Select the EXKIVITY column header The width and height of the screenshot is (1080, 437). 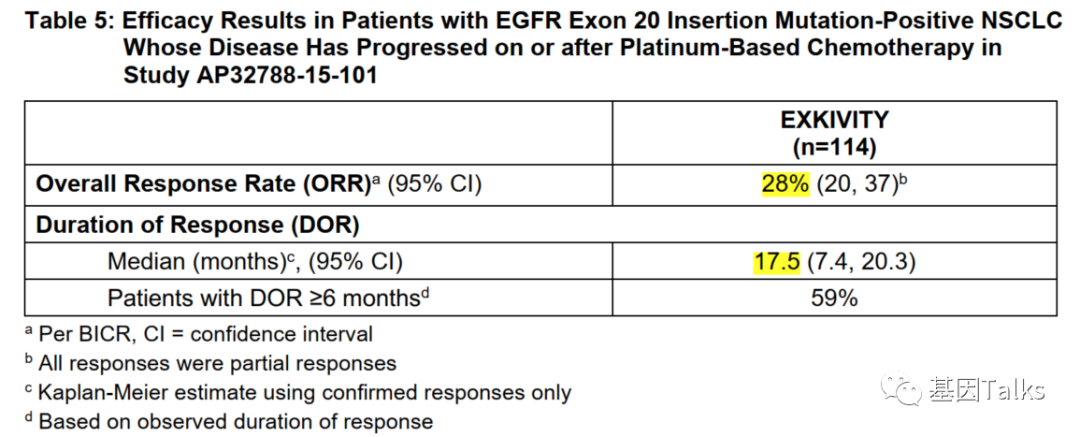(x=834, y=121)
